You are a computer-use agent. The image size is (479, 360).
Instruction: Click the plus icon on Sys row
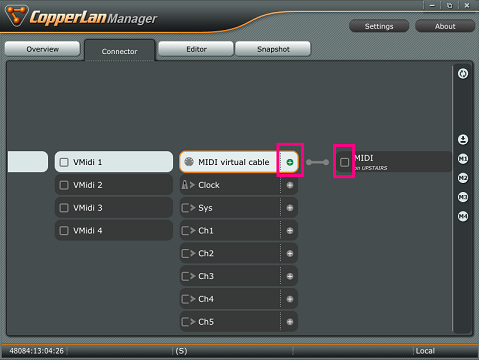pyautogui.click(x=290, y=208)
